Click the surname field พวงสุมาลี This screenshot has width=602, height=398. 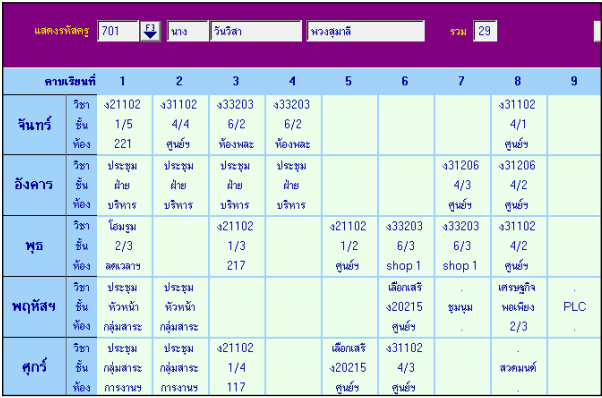pyautogui.click(x=366, y=31)
